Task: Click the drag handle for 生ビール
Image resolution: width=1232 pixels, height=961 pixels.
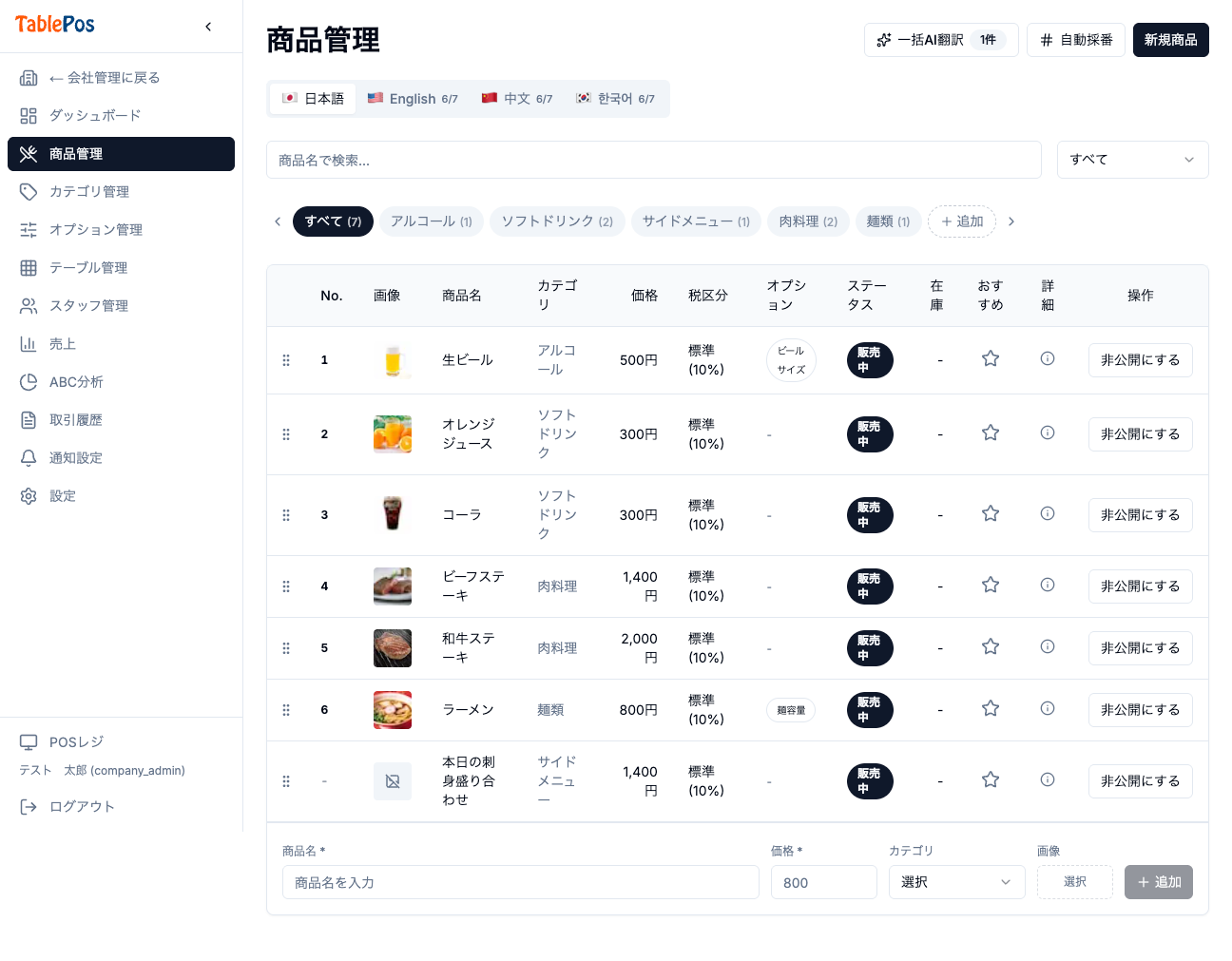Action: pos(286,360)
